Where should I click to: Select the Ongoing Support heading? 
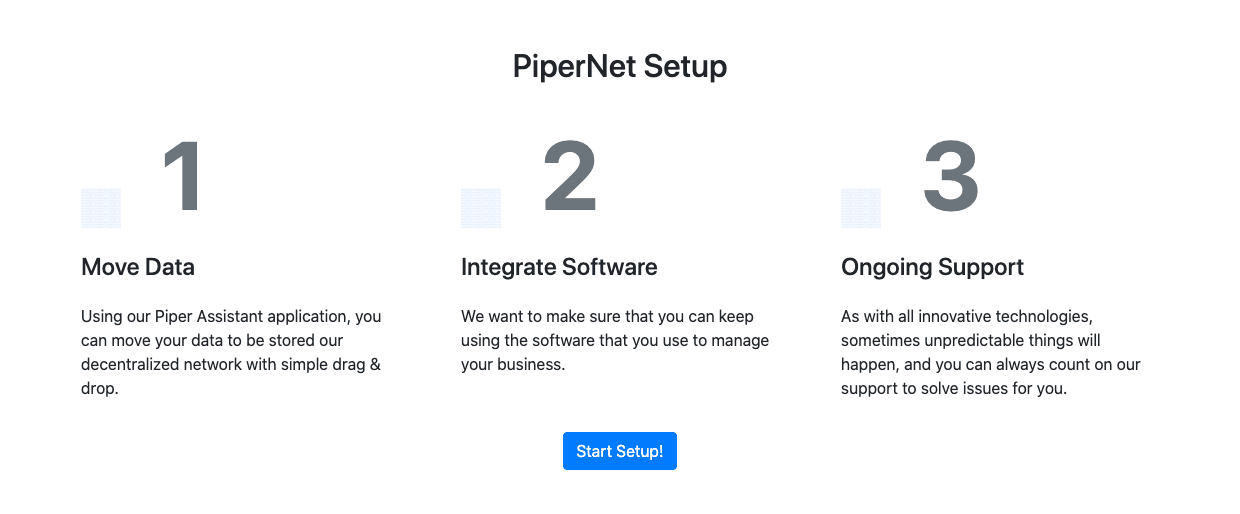pos(932,267)
